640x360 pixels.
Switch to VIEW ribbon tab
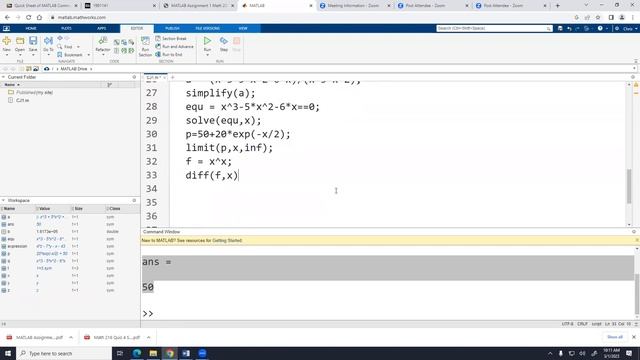tap(243, 28)
